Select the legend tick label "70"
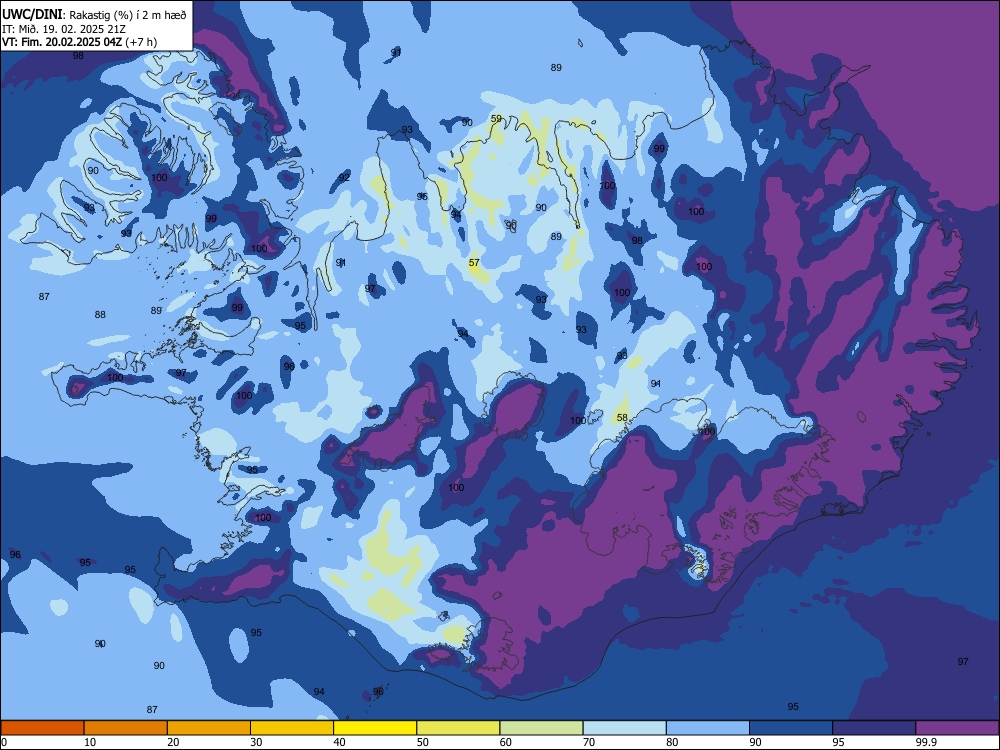This screenshot has height=750, width=1000. (589, 742)
